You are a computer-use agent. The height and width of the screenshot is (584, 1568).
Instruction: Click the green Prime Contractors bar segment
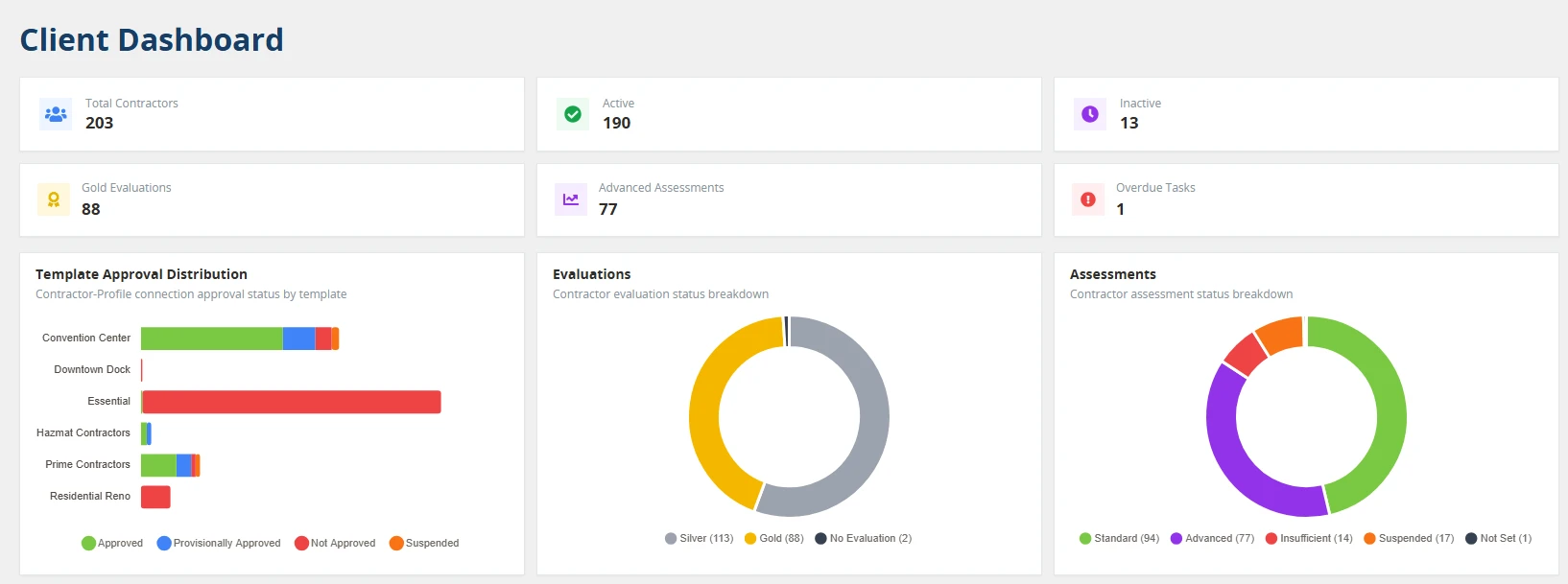click(x=158, y=465)
